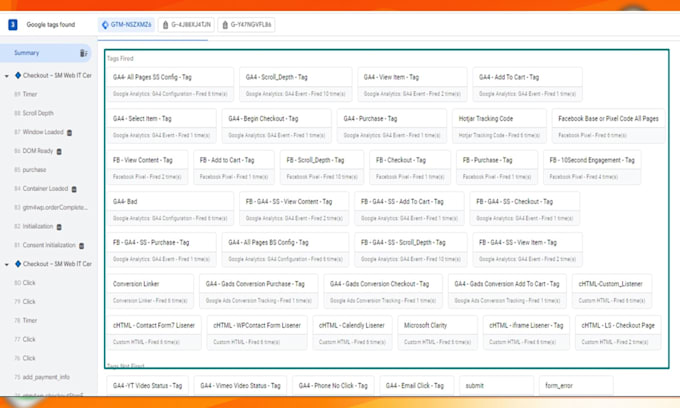Open FB - Add to Cart - Tag card
Viewport: 680px width, 408px height.
[234, 167]
